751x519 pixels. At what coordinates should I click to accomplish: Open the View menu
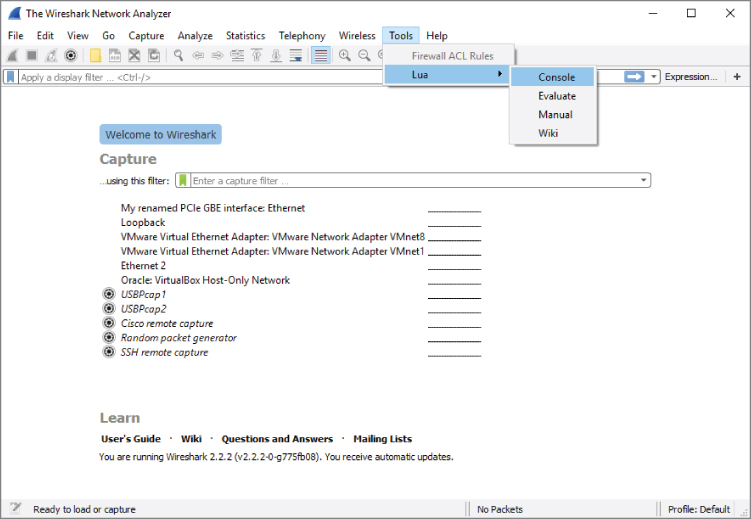[x=78, y=35]
